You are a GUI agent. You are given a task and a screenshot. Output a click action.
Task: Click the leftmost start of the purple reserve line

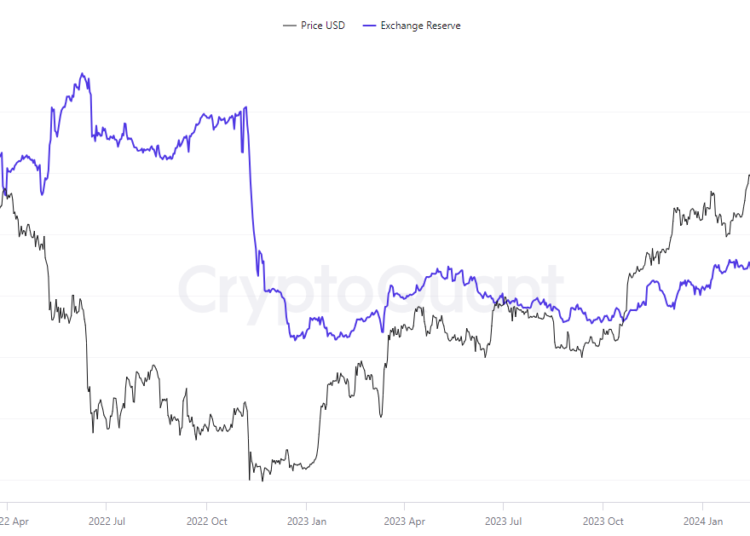coord(1,153)
